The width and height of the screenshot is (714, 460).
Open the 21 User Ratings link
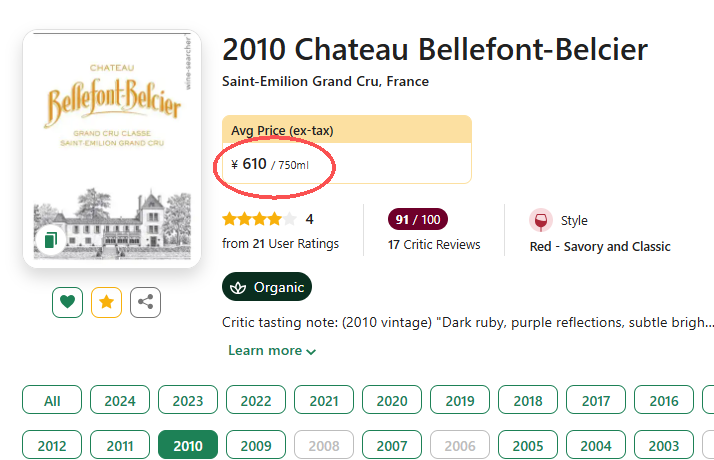click(280, 244)
